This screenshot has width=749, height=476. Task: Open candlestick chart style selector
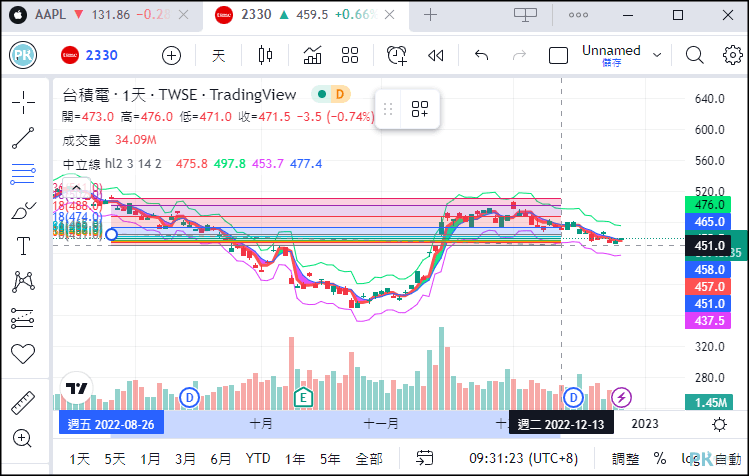click(x=265, y=55)
